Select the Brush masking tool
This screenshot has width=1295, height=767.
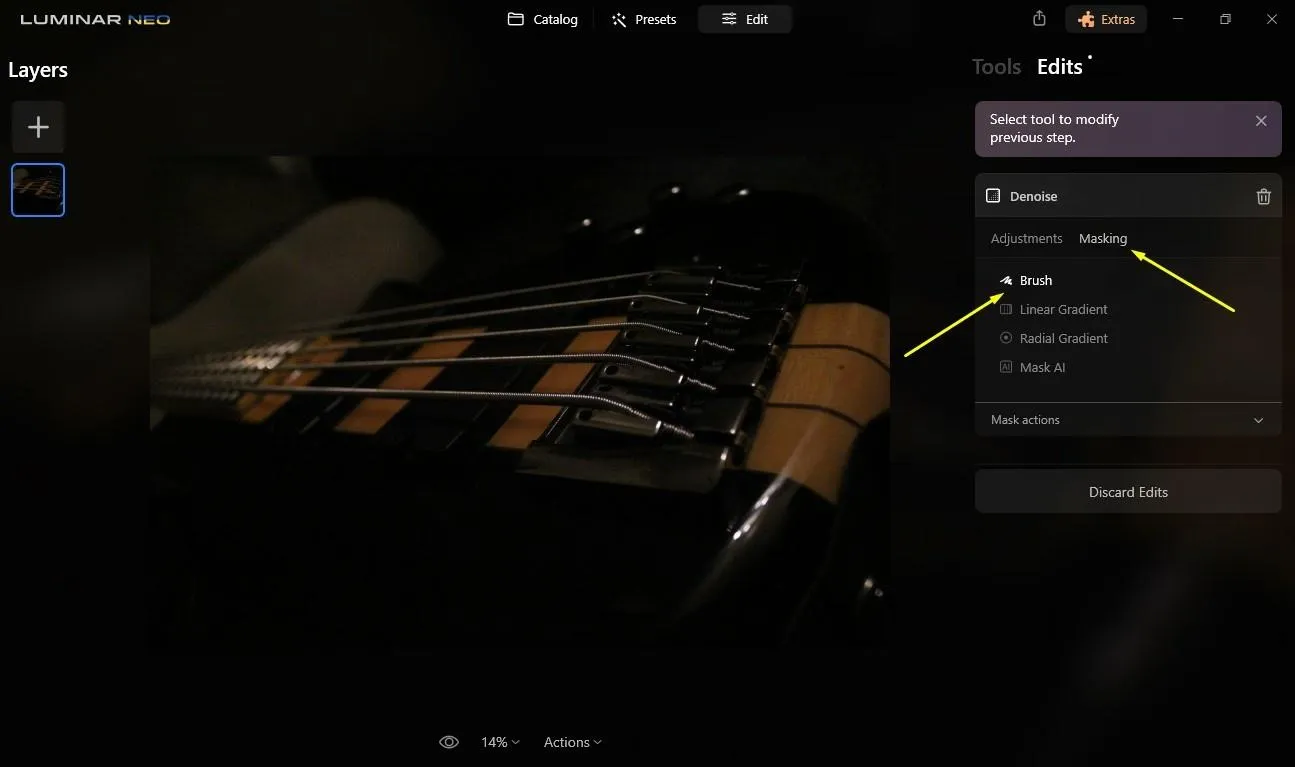[x=1035, y=281]
